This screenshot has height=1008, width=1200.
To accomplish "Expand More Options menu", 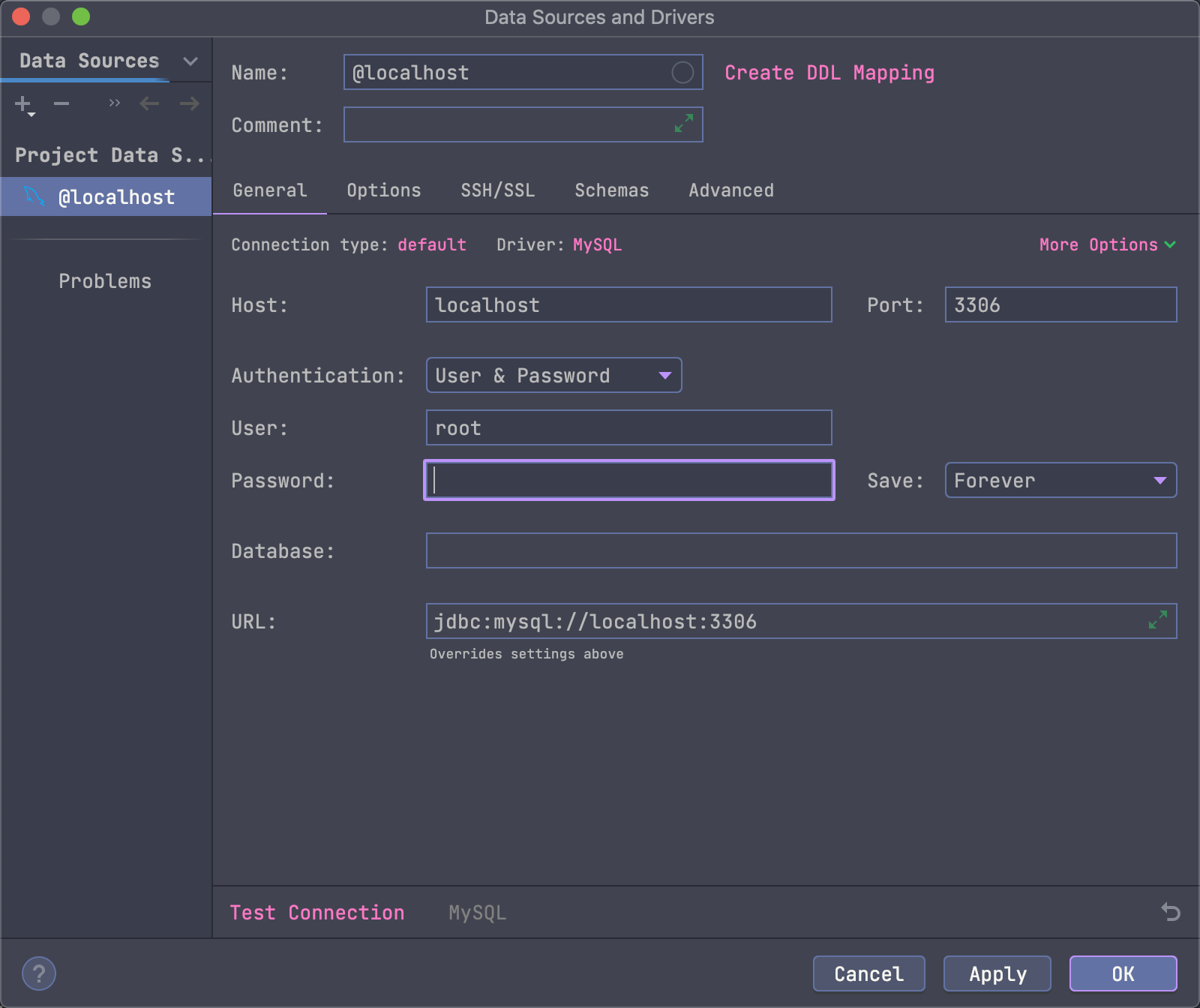I will pos(1107,244).
